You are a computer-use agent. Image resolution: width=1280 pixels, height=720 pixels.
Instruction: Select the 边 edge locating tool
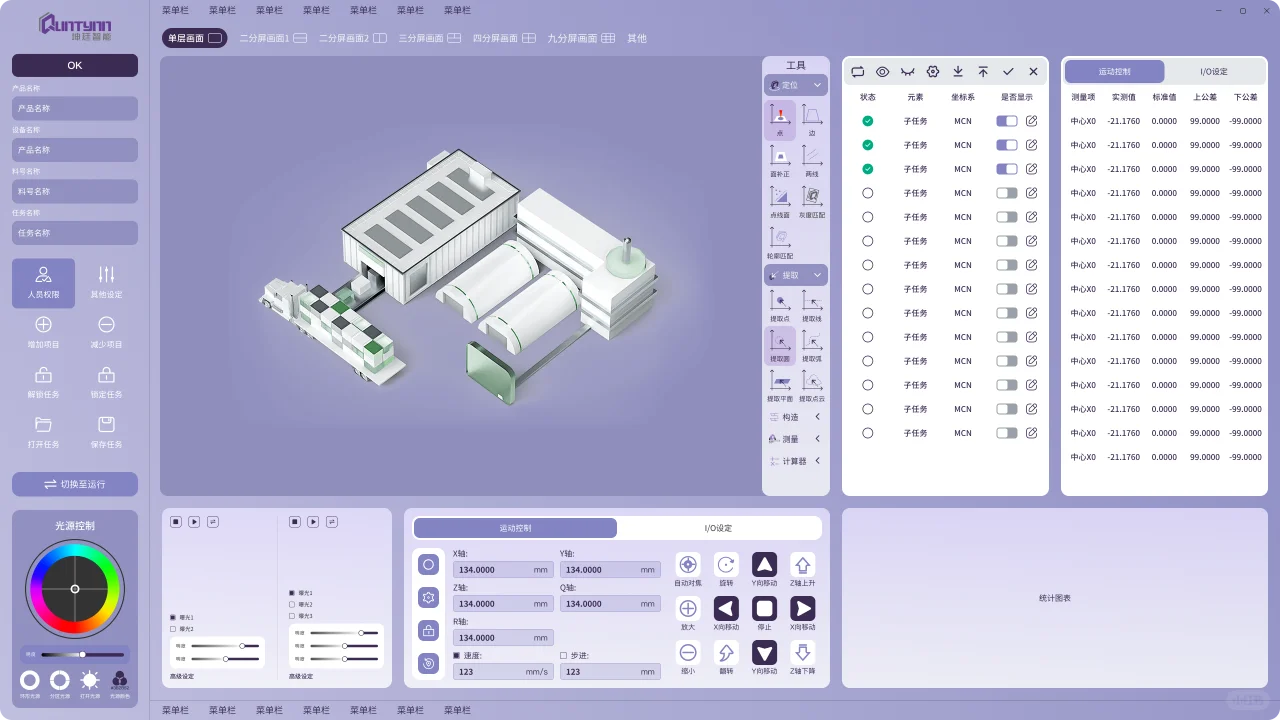click(812, 120)
